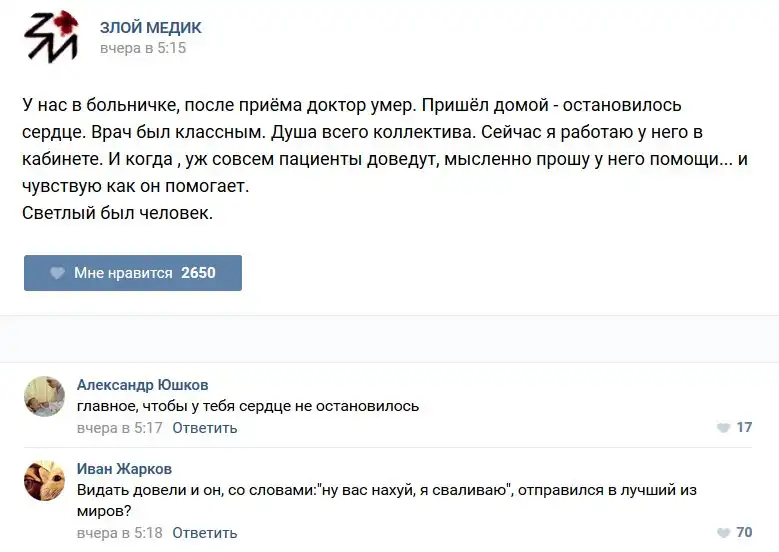Open the ЗЛОЙ МЕДИК group logo avatar

[x=51, y=37]
